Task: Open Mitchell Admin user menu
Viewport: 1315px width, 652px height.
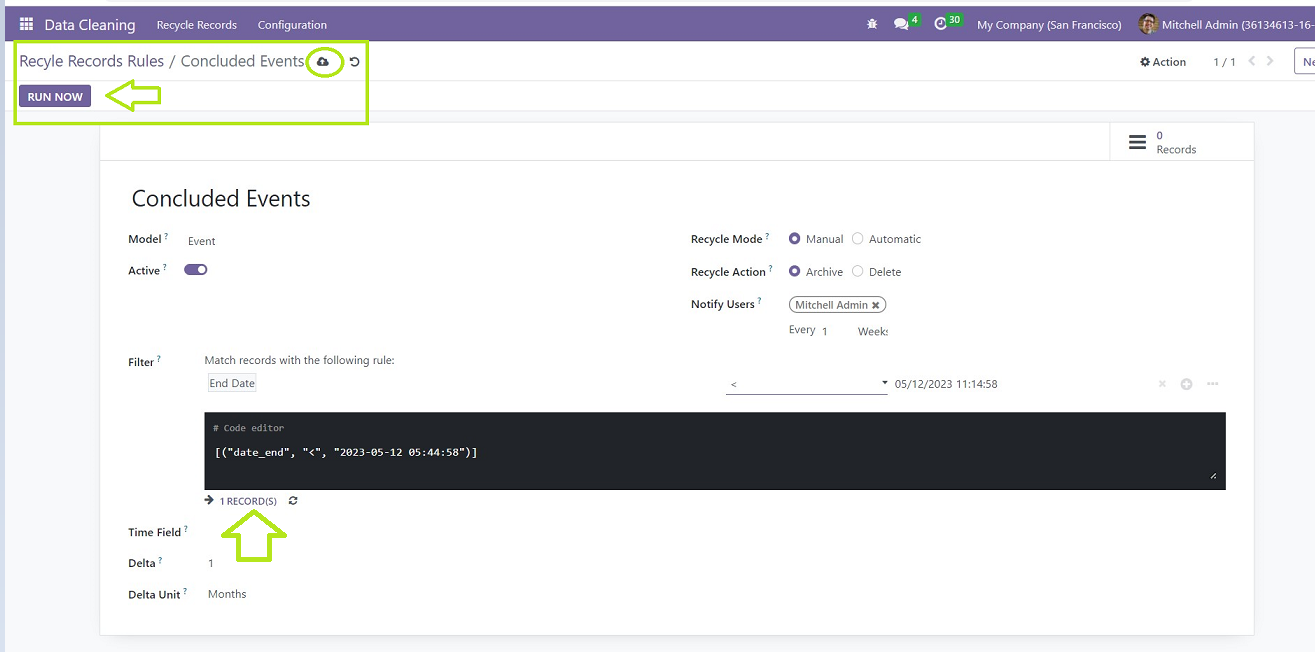Action: [x=1227, y=24]
